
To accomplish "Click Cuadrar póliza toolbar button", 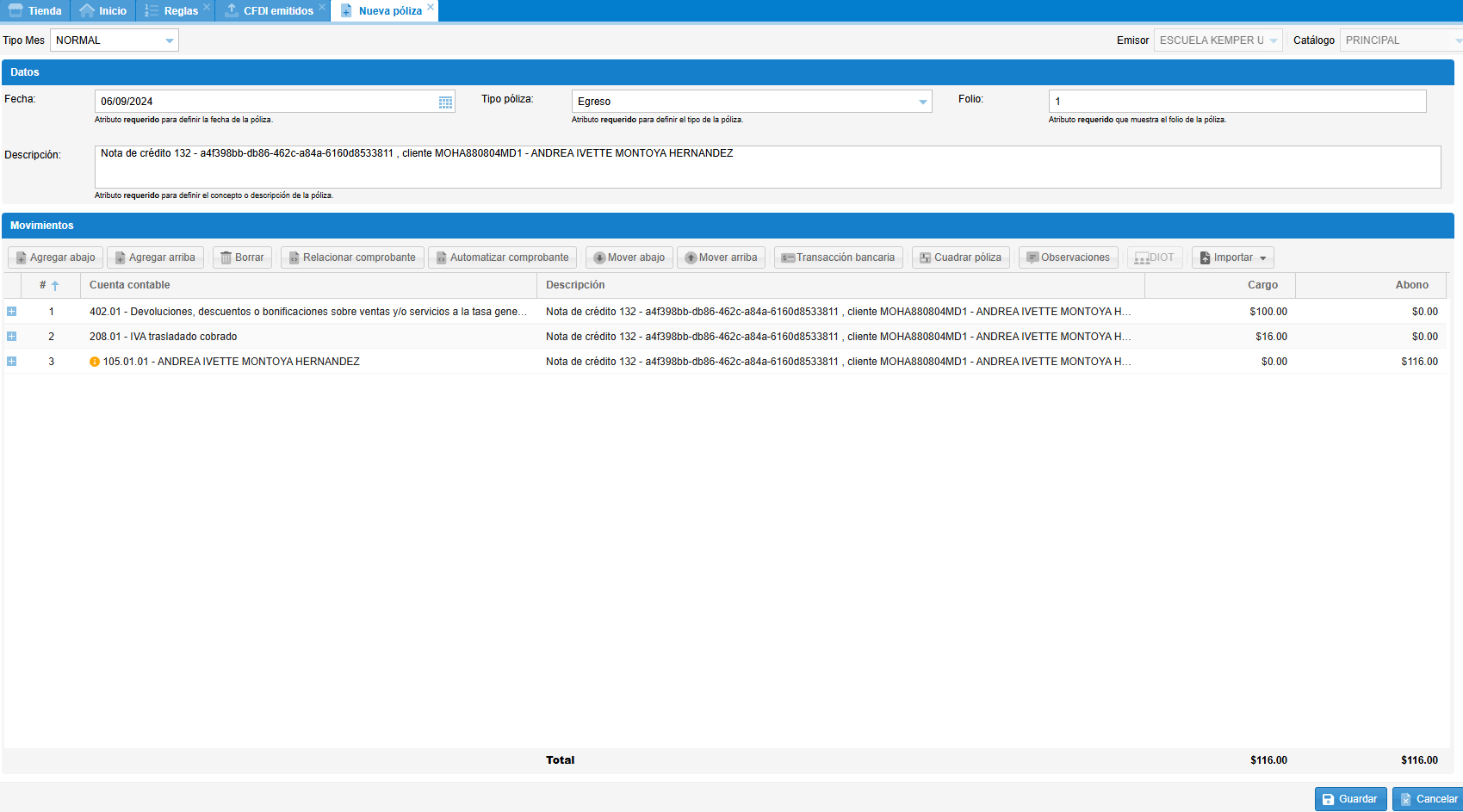I will [960, 257].
